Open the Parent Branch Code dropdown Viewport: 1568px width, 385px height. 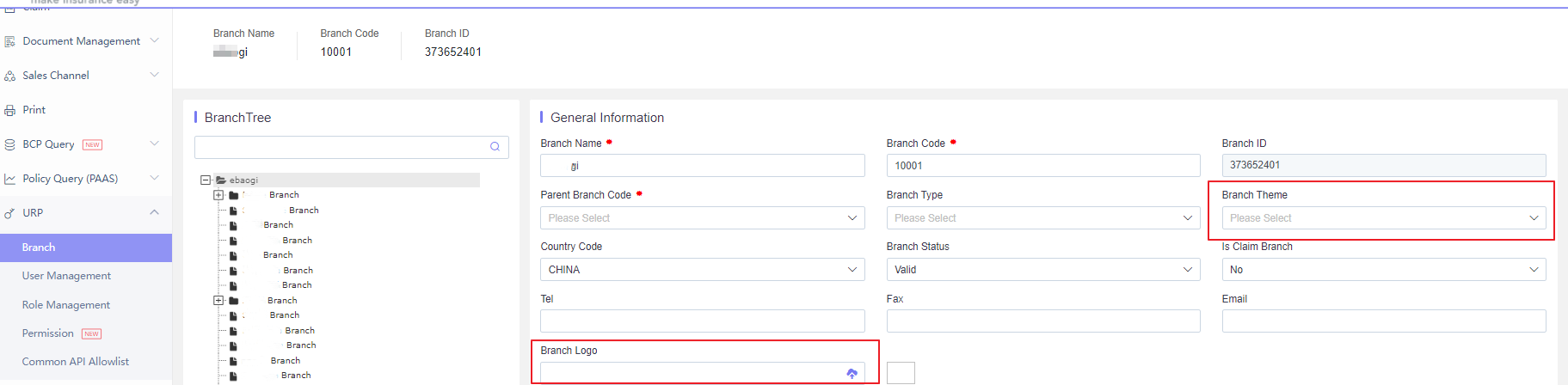coord(702,218)
